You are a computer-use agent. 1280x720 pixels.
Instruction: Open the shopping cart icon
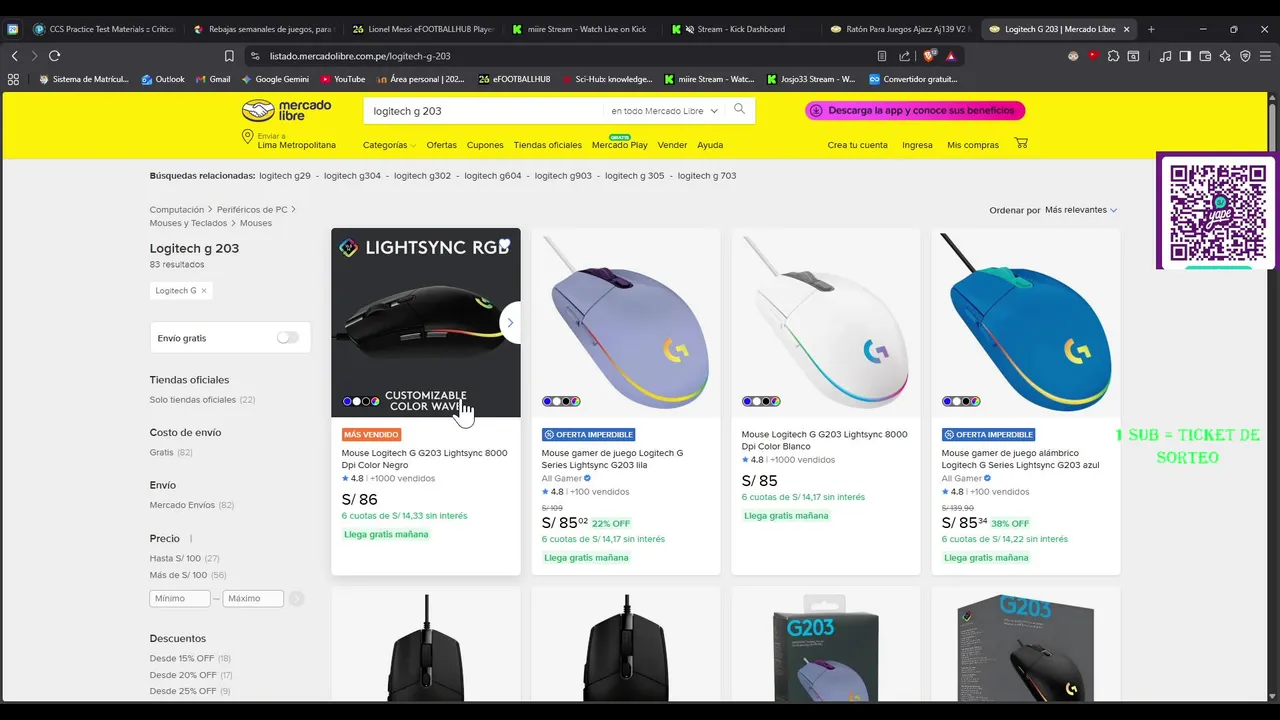(1021, 144)
